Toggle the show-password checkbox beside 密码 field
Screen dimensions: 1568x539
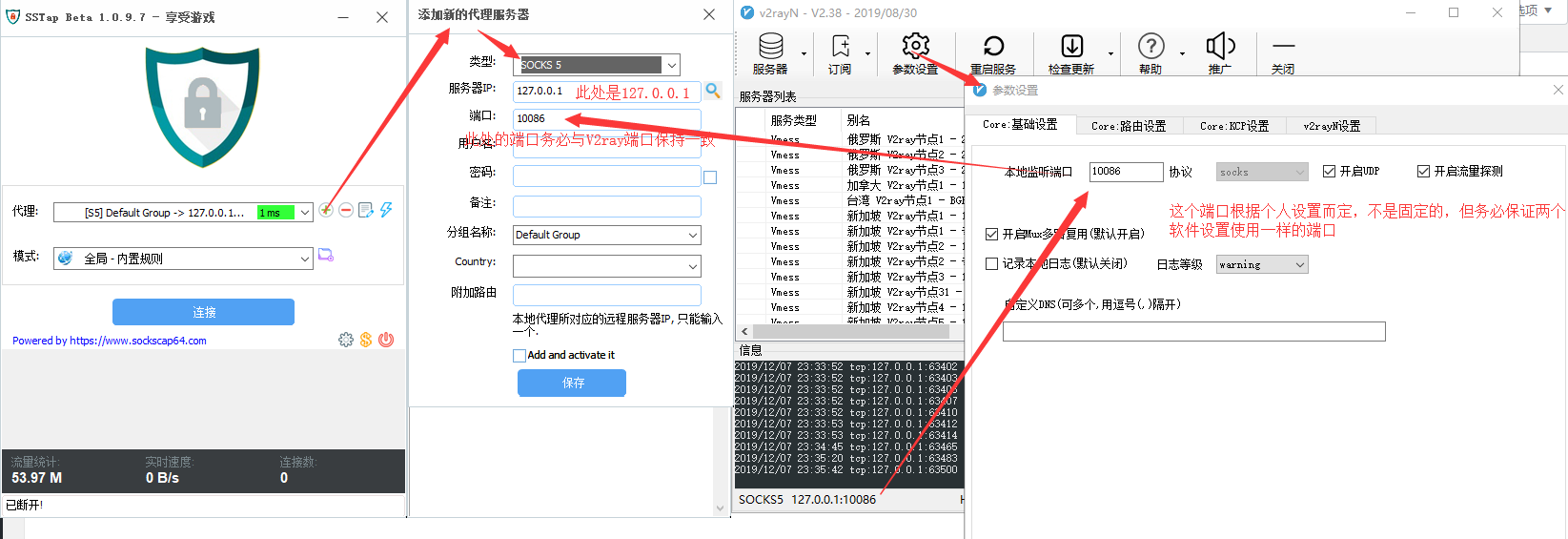tap(710, 177)
